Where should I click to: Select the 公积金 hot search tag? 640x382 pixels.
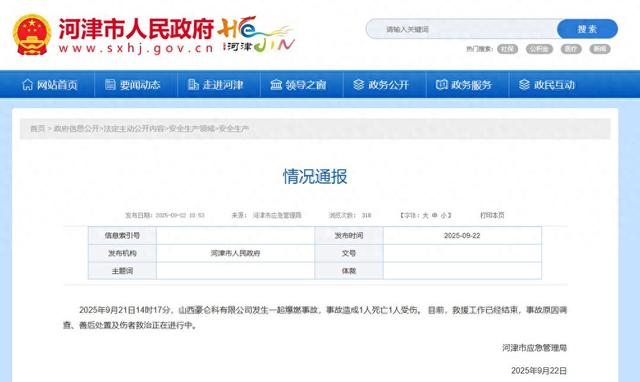[539, 49]
